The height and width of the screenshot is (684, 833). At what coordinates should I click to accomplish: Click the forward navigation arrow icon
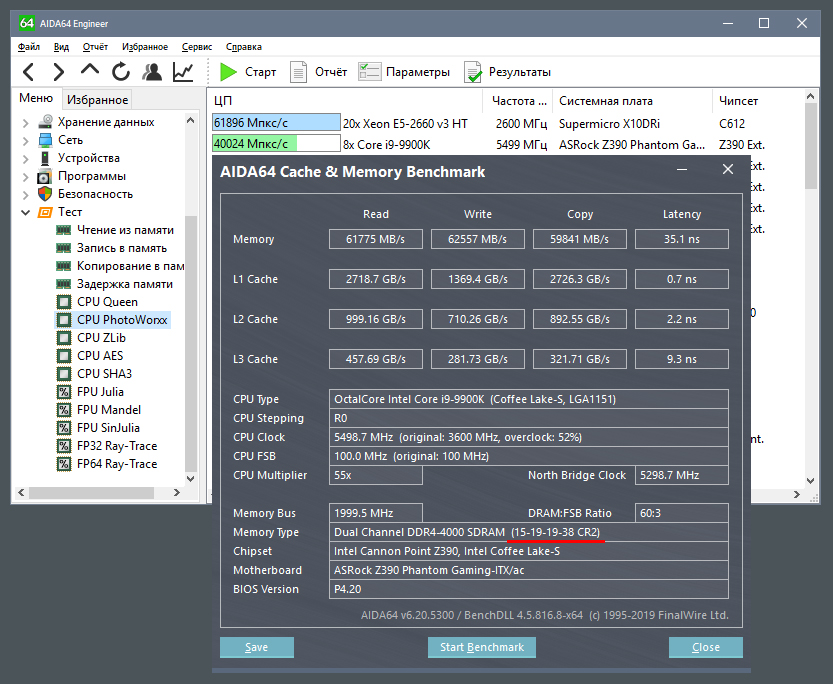[x=59, y=72]
